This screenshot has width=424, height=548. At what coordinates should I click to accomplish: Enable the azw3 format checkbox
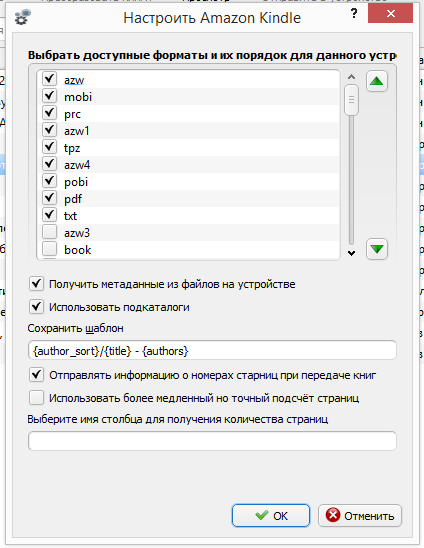click(49, 232)
